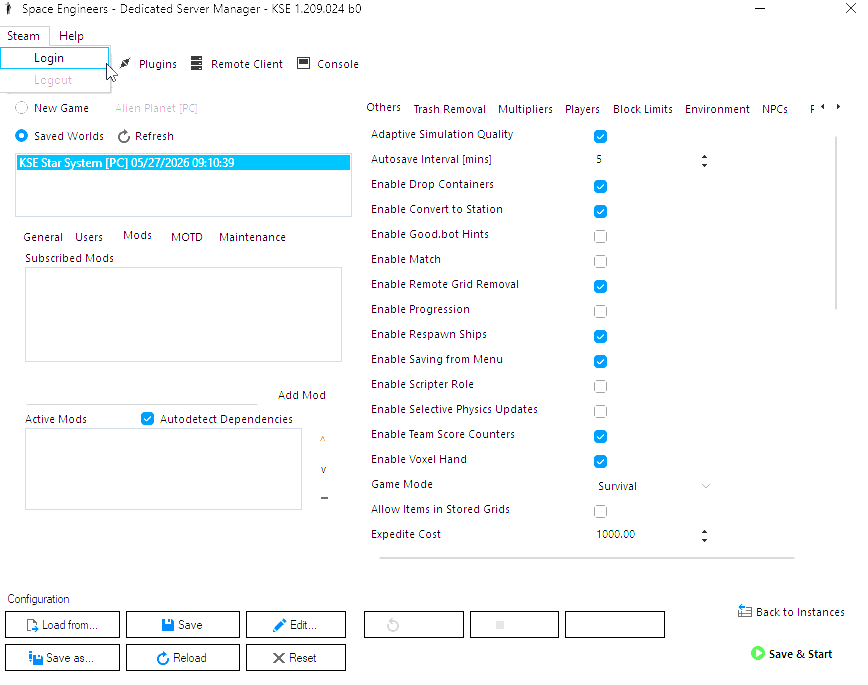The width and height of the screenshot is (868, 685).
Task: Open the Maintenance tab
Action: tap(252, 237)
